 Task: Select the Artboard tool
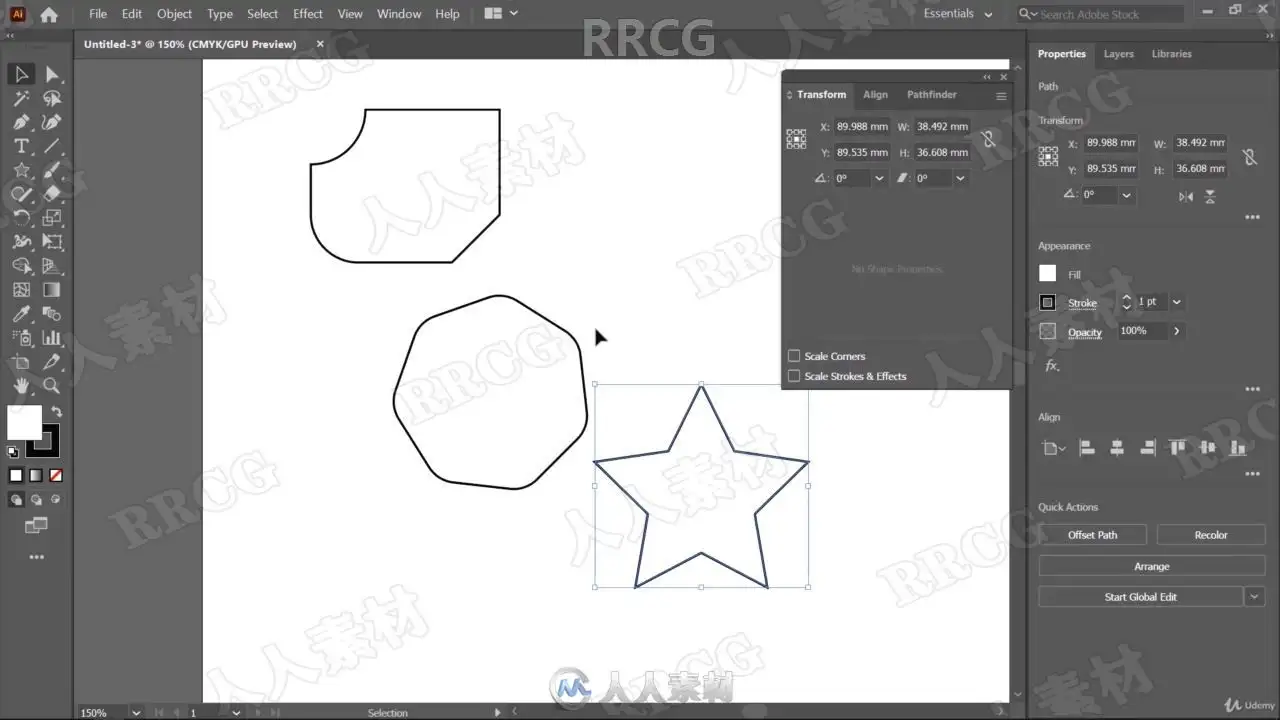(x=21, y=362)
